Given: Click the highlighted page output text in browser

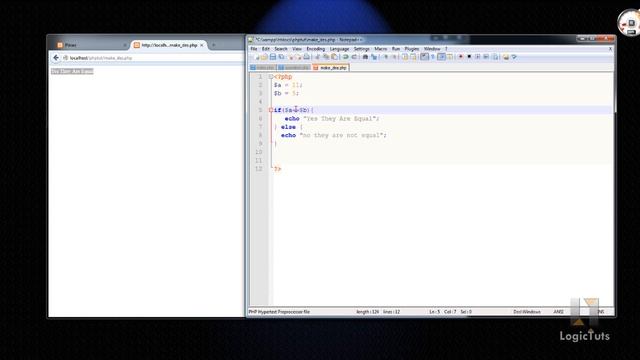Looking at the screenshot, I should (72, 71).
